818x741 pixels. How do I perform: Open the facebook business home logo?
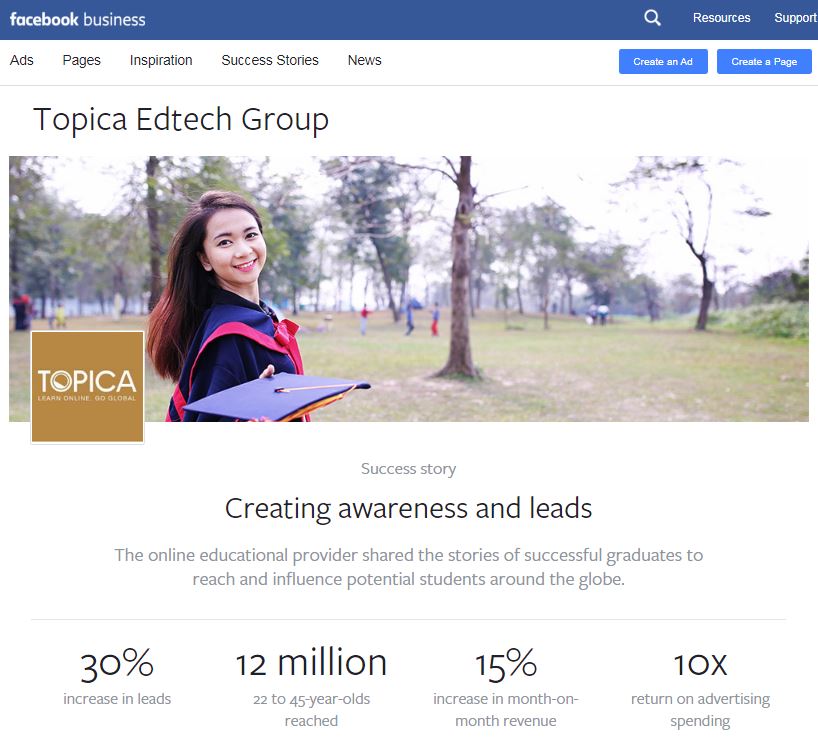click(78, 19)
